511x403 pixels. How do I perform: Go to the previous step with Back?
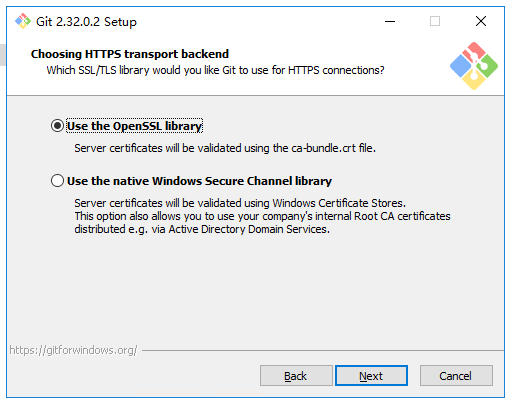click(x=296, y=376)
